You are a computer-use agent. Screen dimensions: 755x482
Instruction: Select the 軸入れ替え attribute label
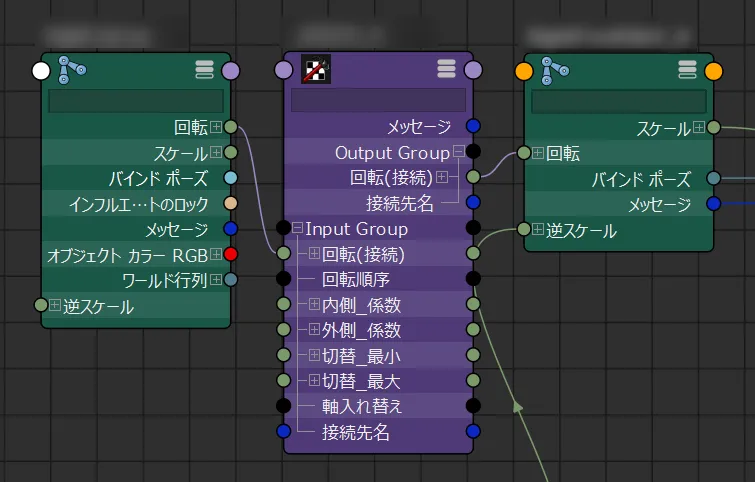362,406
